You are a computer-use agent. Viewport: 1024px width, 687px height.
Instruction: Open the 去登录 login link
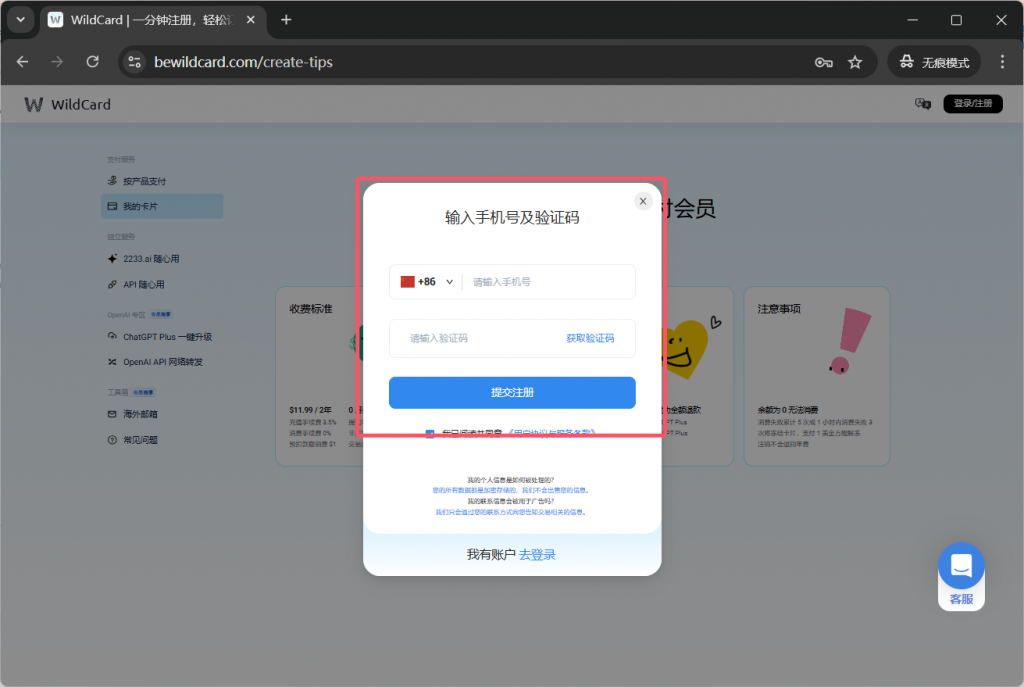pyautogui.click(x=537, y=554)
